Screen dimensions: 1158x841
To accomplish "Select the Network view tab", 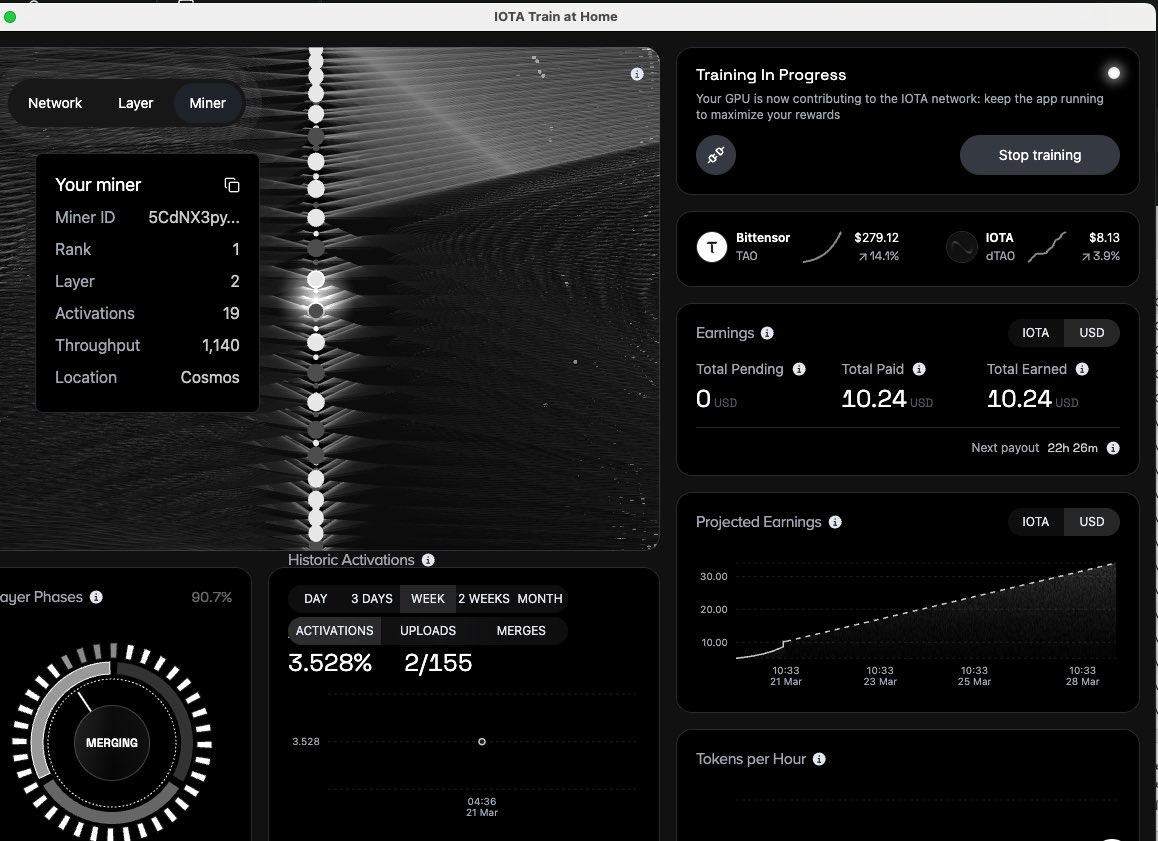I will tap(55, 103).
